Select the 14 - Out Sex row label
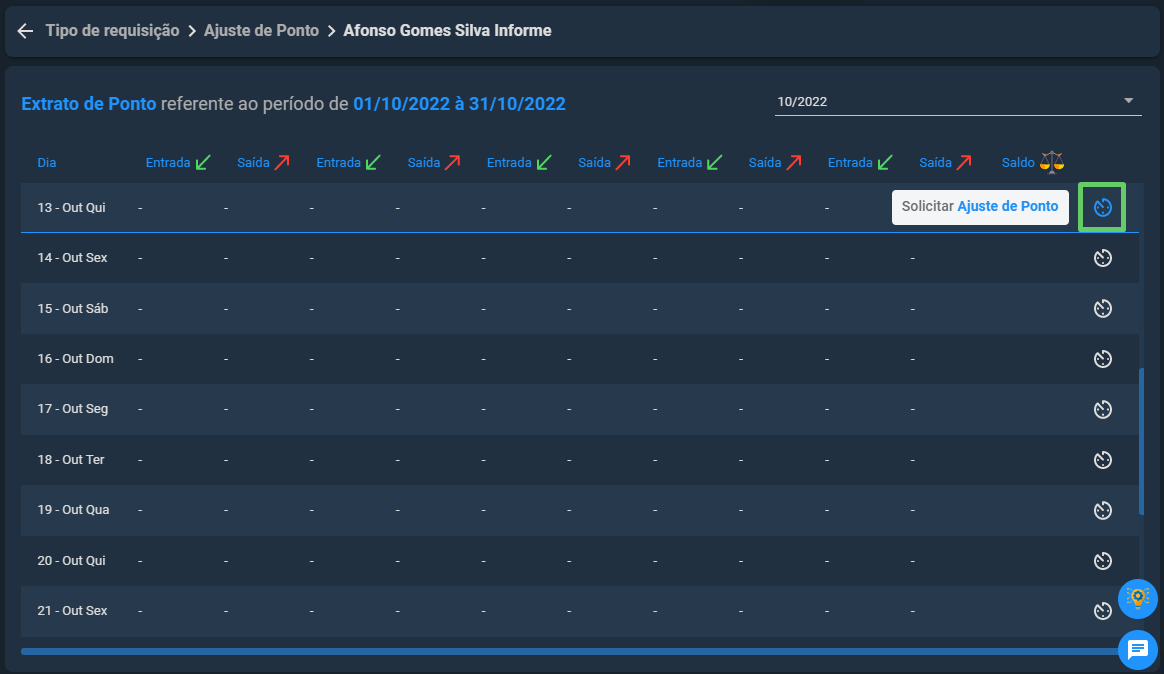Viewport: 1164px width, 674px height. 72,258
